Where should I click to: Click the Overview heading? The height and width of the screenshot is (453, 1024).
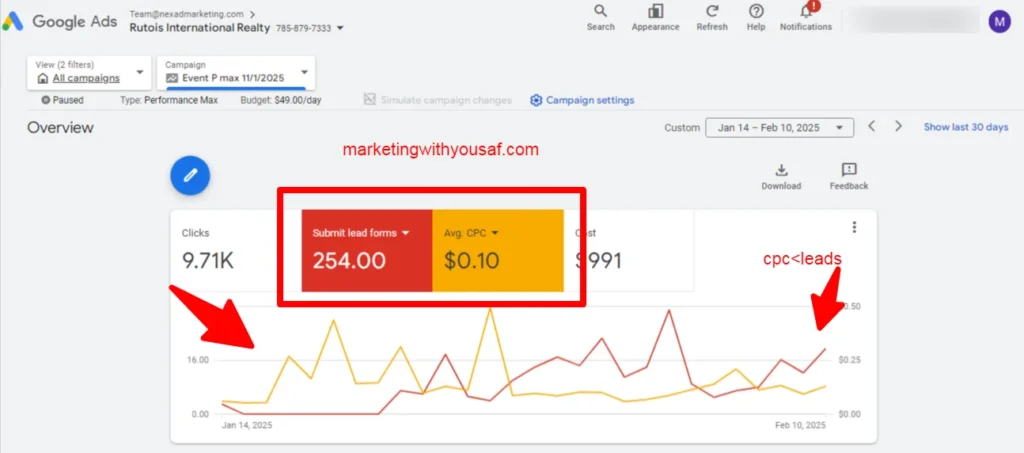60,127
